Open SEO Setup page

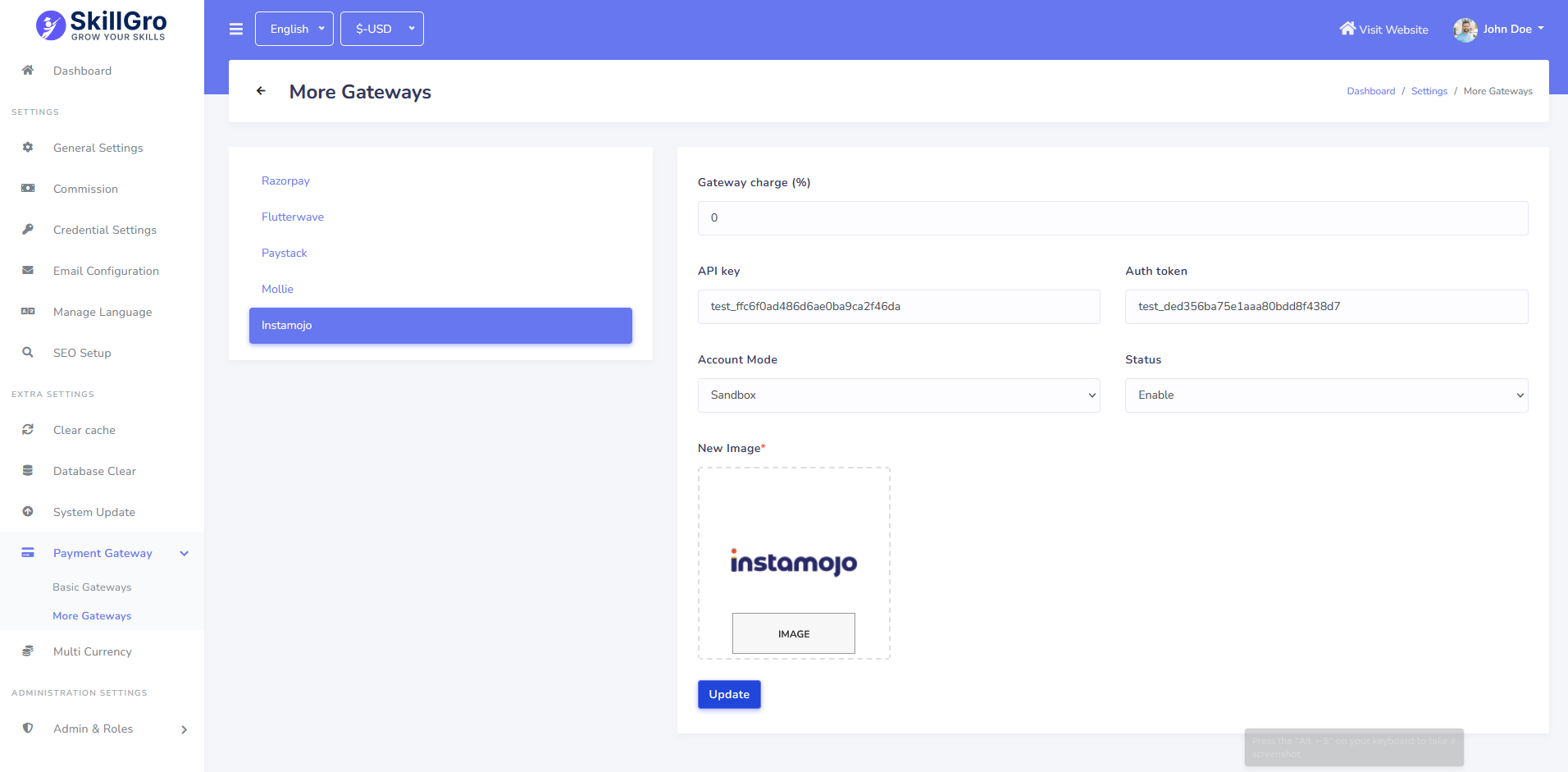pyautogui.click(x=82, y=353)
